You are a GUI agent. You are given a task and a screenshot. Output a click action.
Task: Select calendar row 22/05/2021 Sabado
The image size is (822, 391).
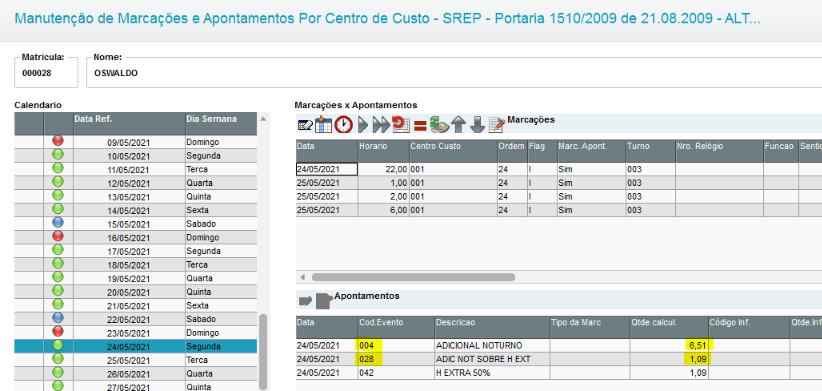tap(136, 319)
